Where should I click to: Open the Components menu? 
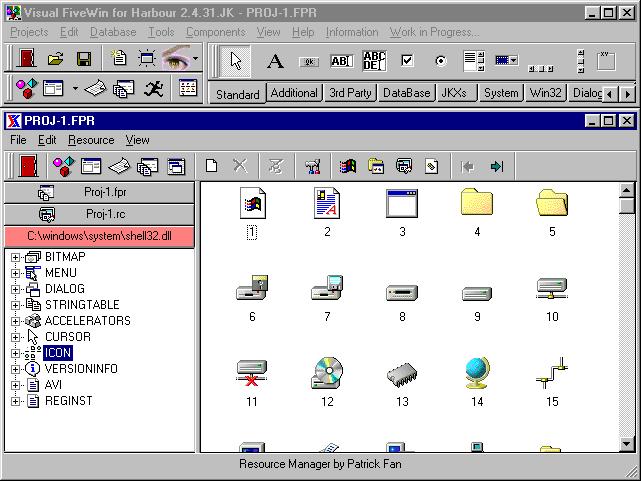coord(215,32)
